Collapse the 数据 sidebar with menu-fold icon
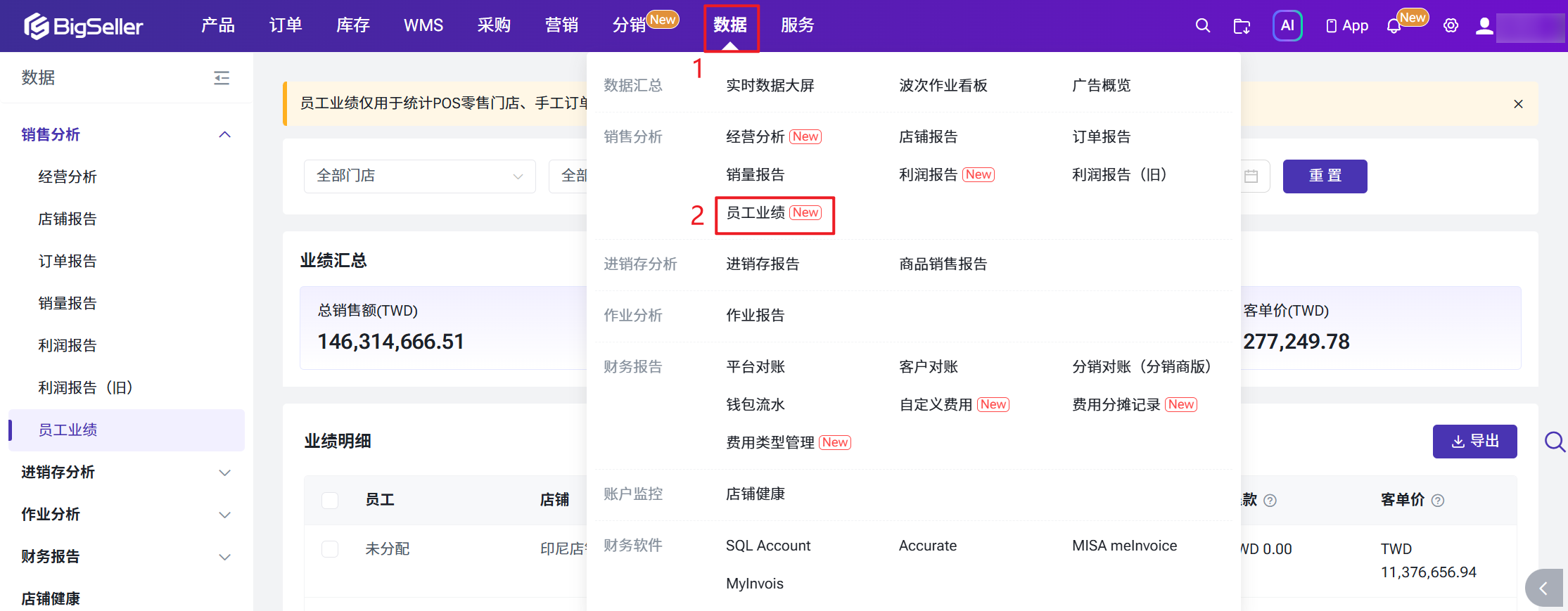This screenshot has height=611, width=1568. tap(222, 78)
